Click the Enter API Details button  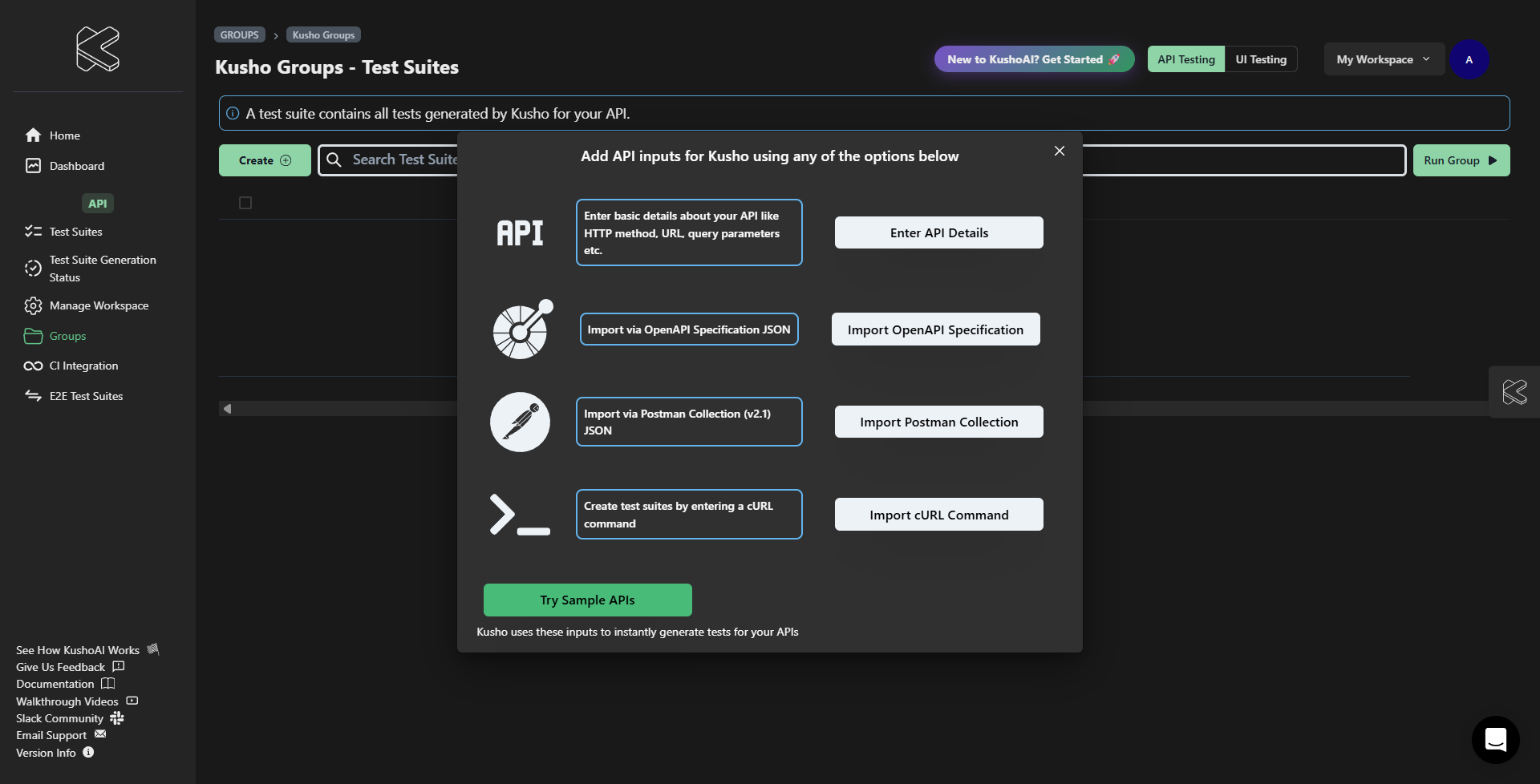point(938,232)
